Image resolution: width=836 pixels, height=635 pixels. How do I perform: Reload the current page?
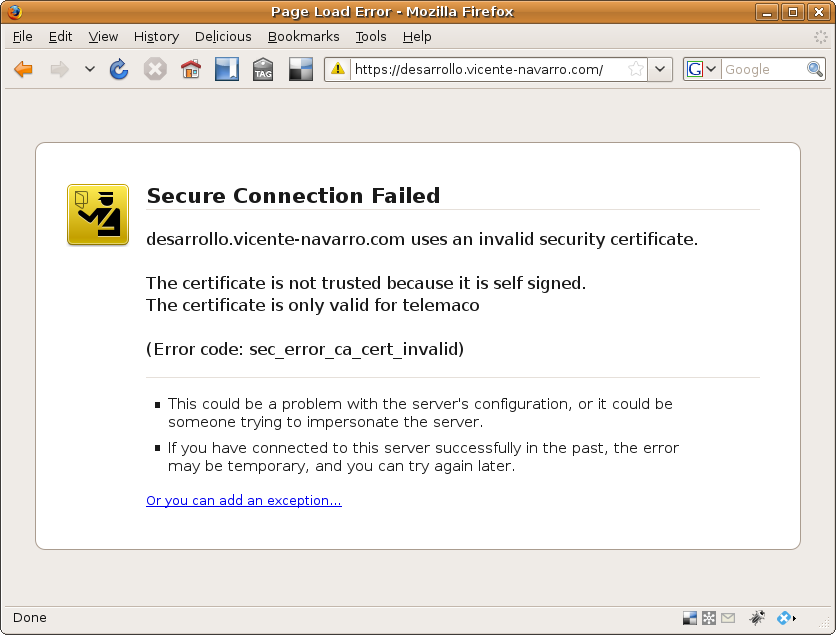point(119,69)
